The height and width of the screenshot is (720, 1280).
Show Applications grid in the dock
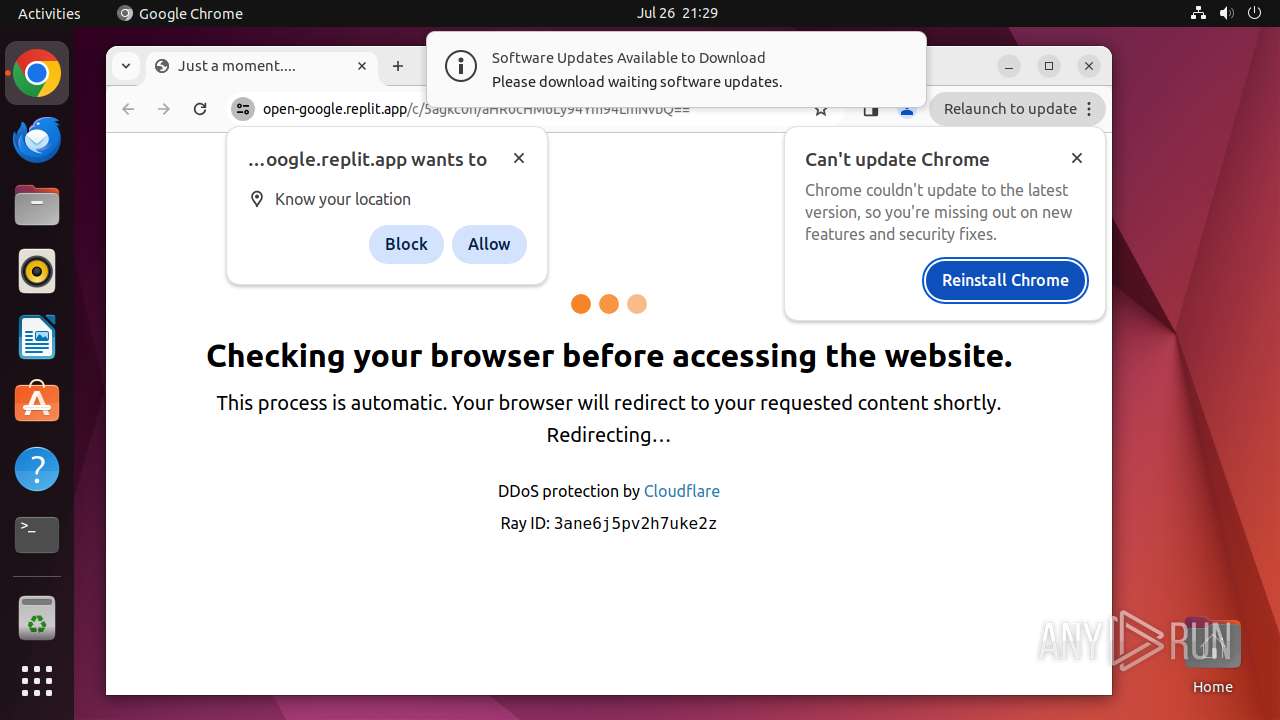pos(37,681)
